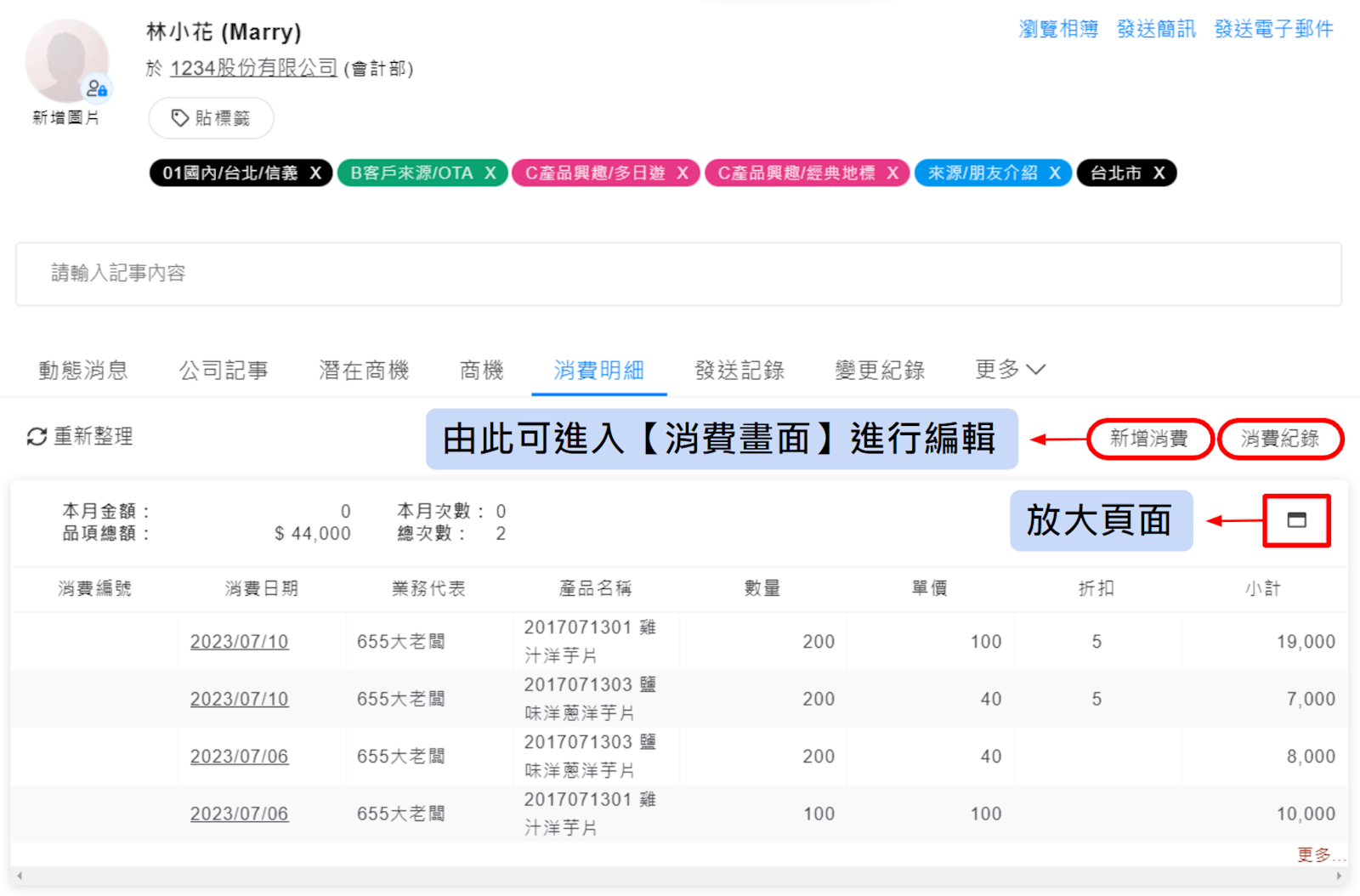Click the refresh icon beside 重新整理
Viewport: 1360px width, 896px height.
point(37,437)
